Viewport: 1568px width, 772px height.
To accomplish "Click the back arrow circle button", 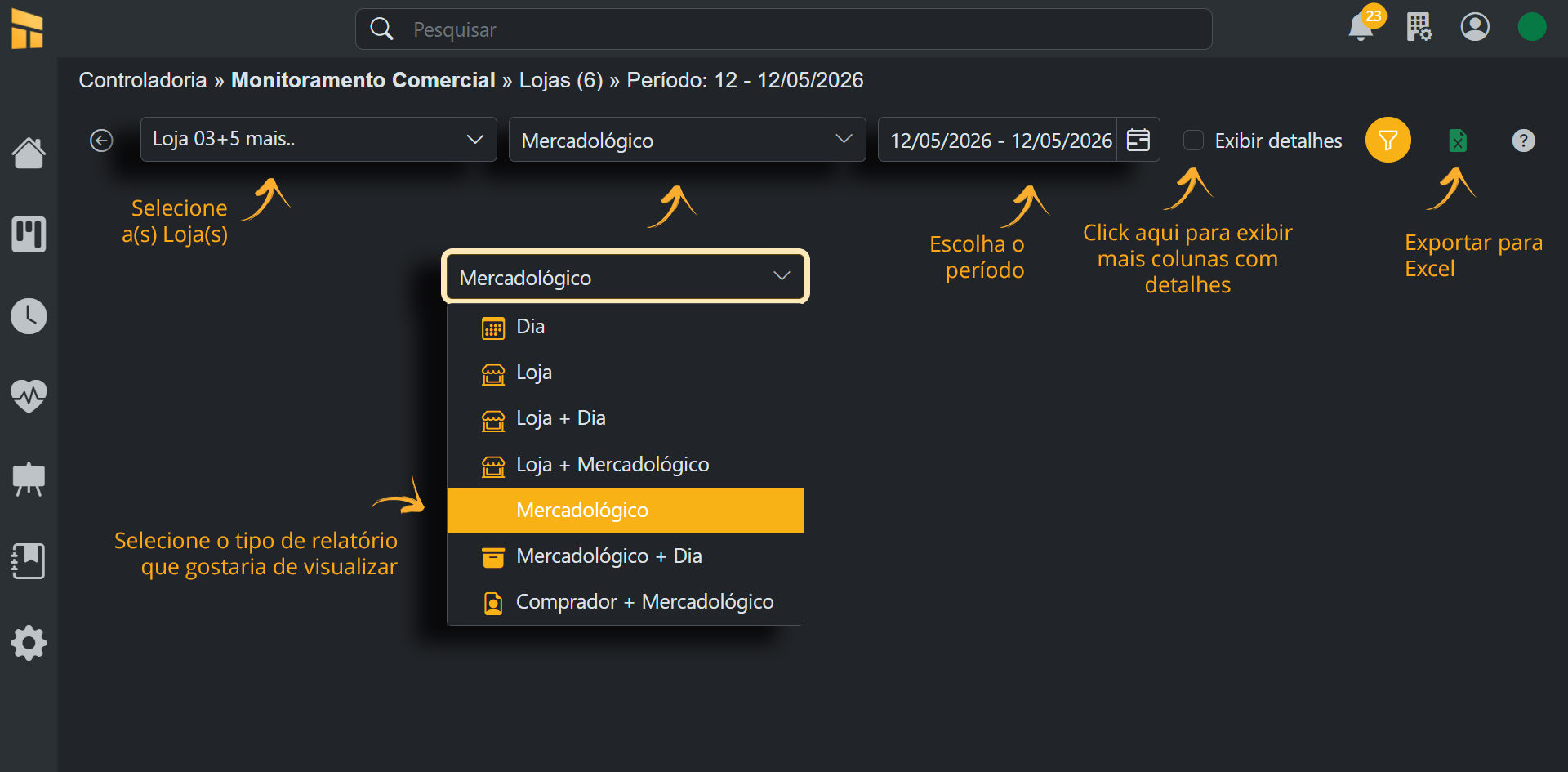I will click(101, 141).
